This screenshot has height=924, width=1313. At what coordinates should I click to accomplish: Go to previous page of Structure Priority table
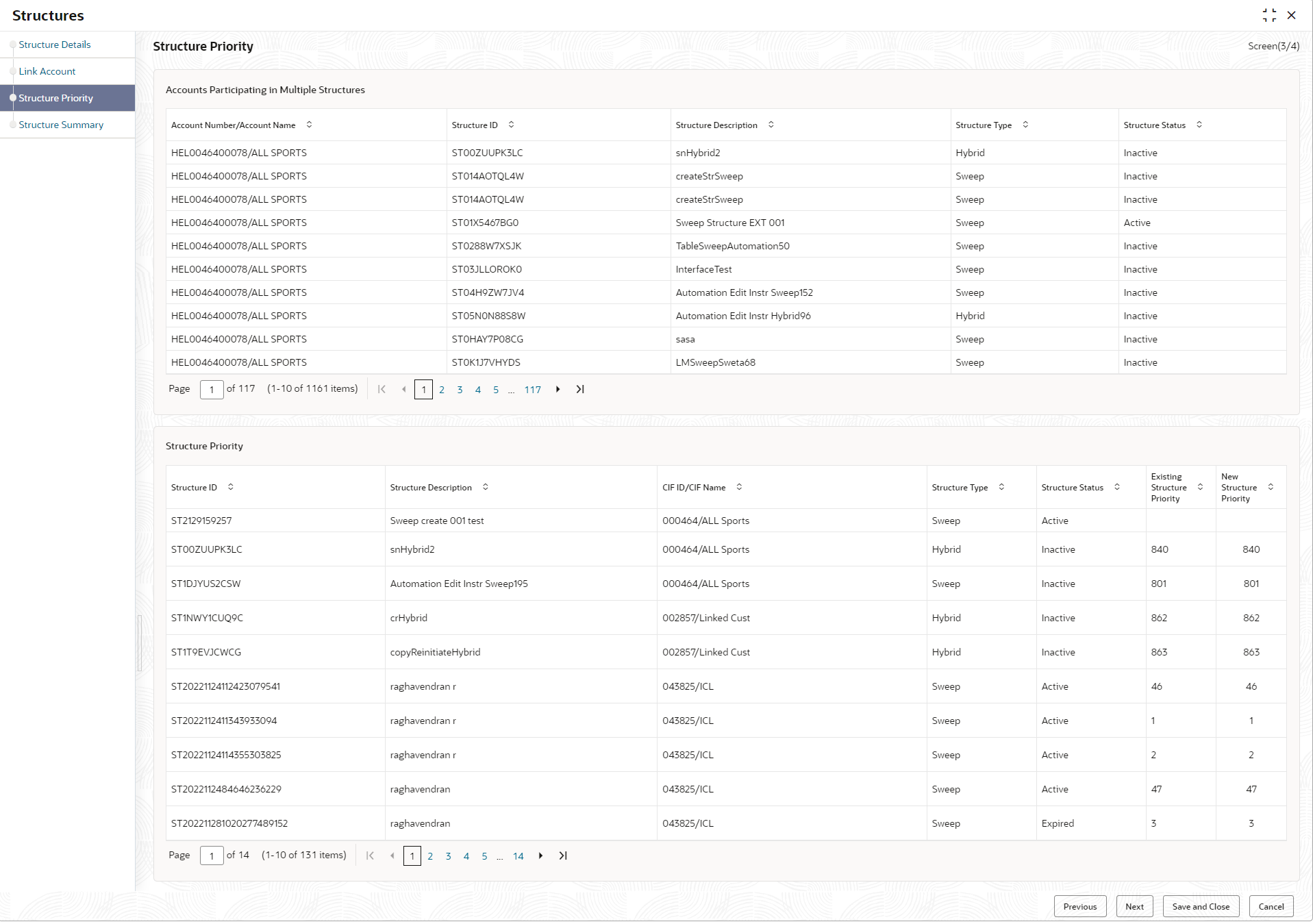[392, 856]
